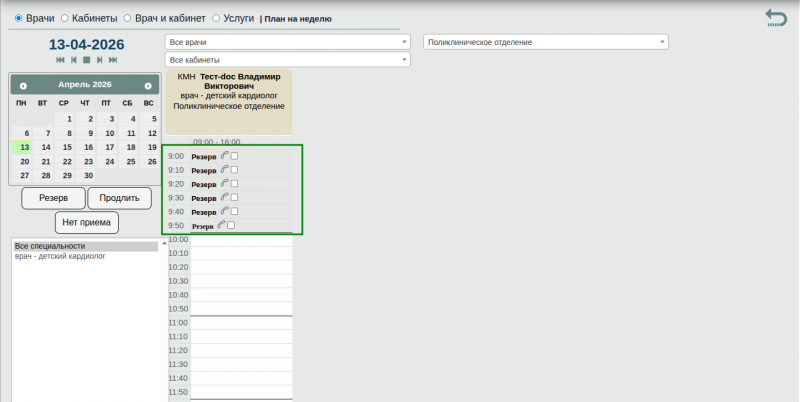Image resolution: width=800 pixels, height=402 pixels.
Task: Jump to first date using skip-back icon
Action: click(x=61, y=60)
